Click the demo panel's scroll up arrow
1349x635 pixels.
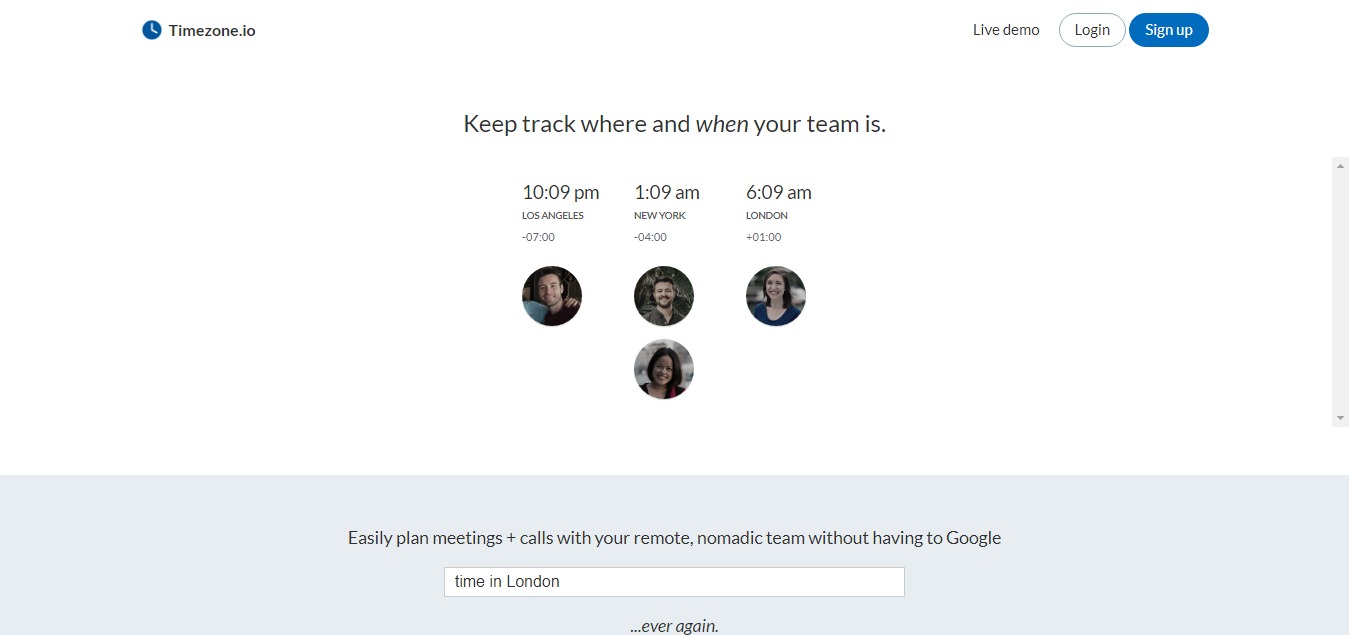(x=1340, y=166)
